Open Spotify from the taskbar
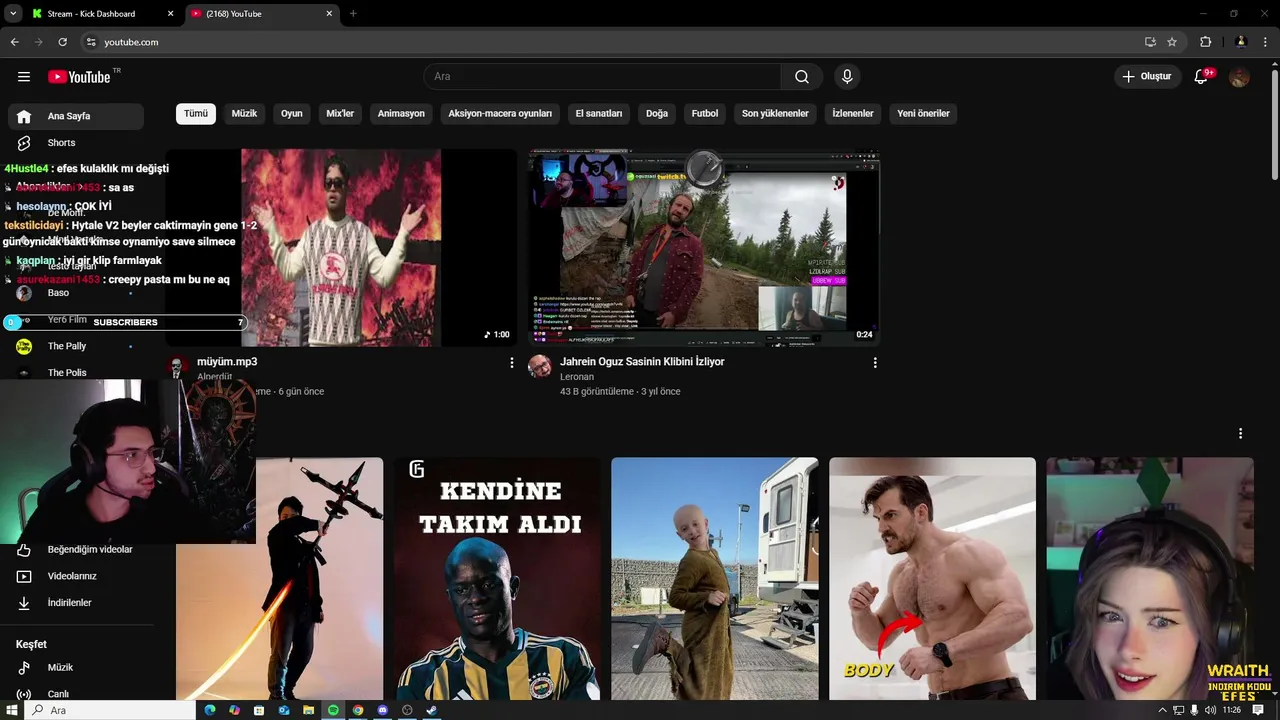This screenshot has height=720, width=1280. click(333, 710)
